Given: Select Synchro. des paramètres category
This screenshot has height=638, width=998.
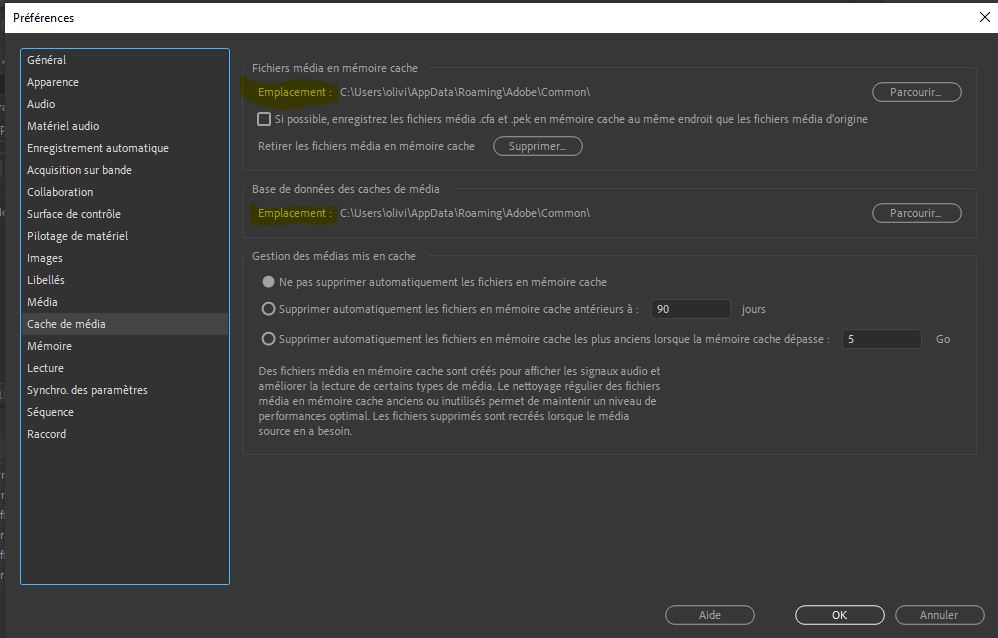Looking at the screenshot, I should [x=87, y=390].
